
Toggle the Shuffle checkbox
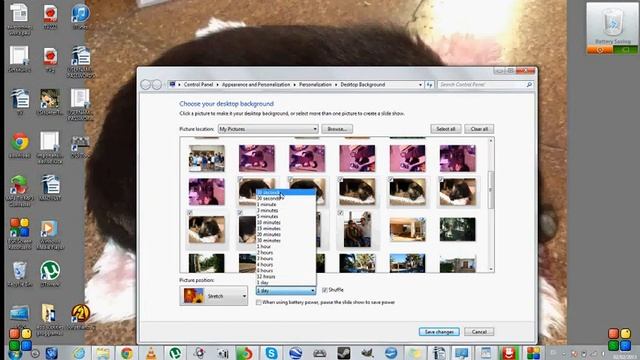325,290
